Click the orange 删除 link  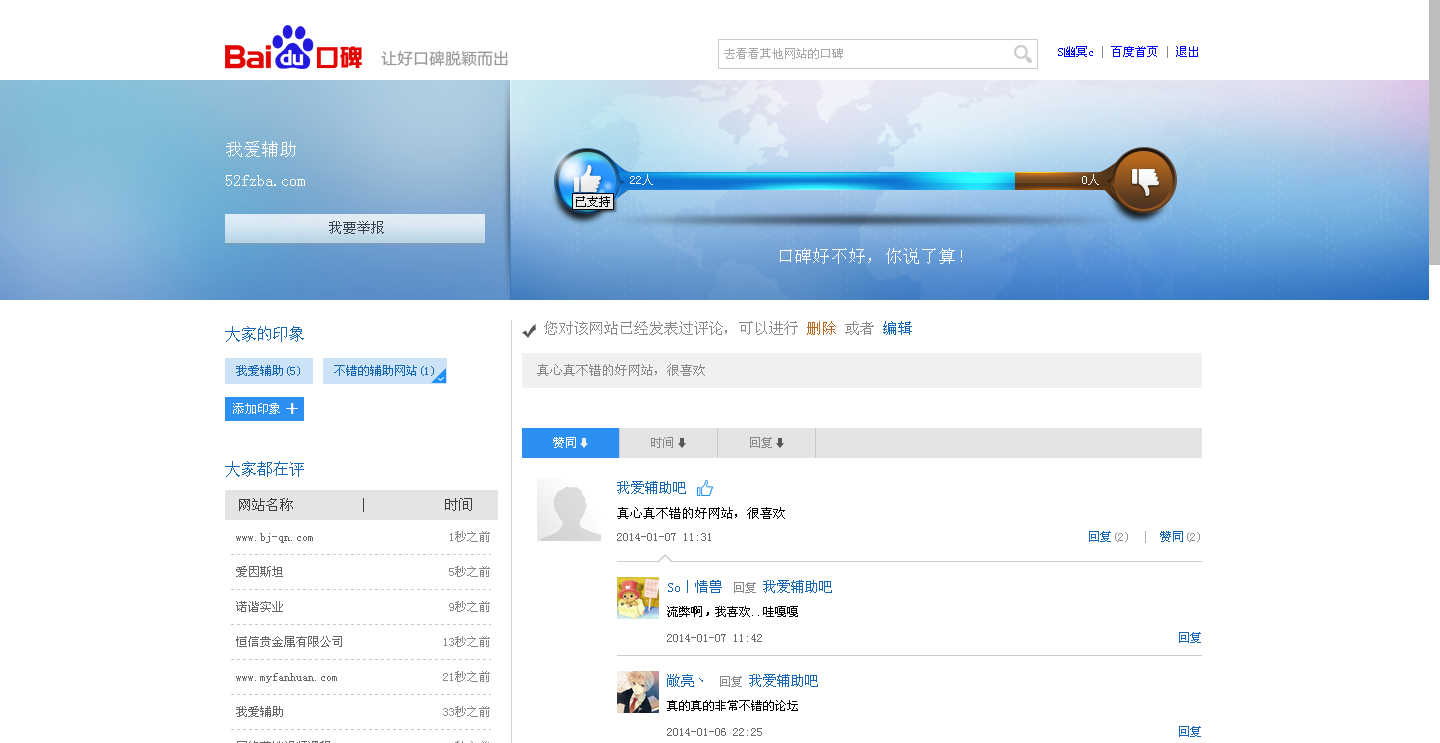click(821, 328)
